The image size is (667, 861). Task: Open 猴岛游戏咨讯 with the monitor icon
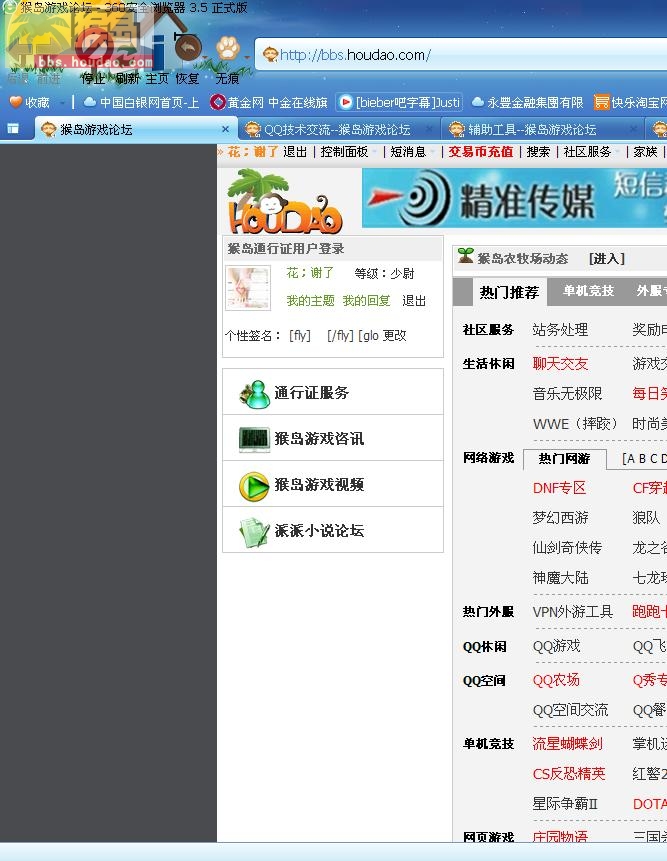click(x=333, y=438)
